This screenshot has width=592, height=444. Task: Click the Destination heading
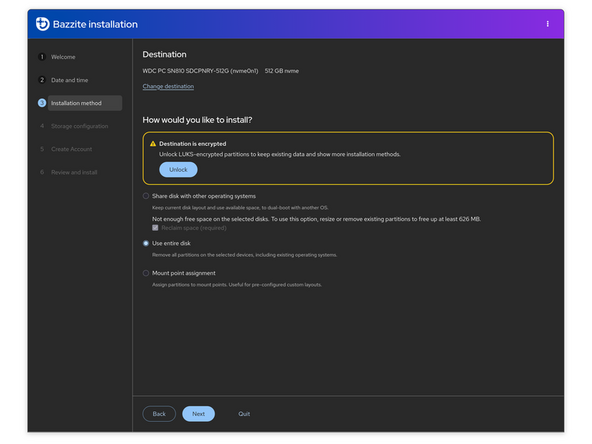[x=164, y=54]
